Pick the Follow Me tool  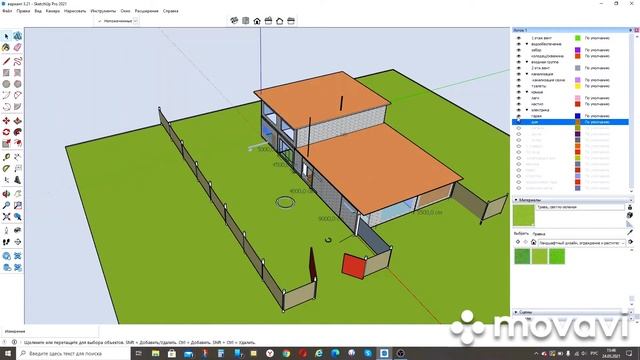coord(18,132)
